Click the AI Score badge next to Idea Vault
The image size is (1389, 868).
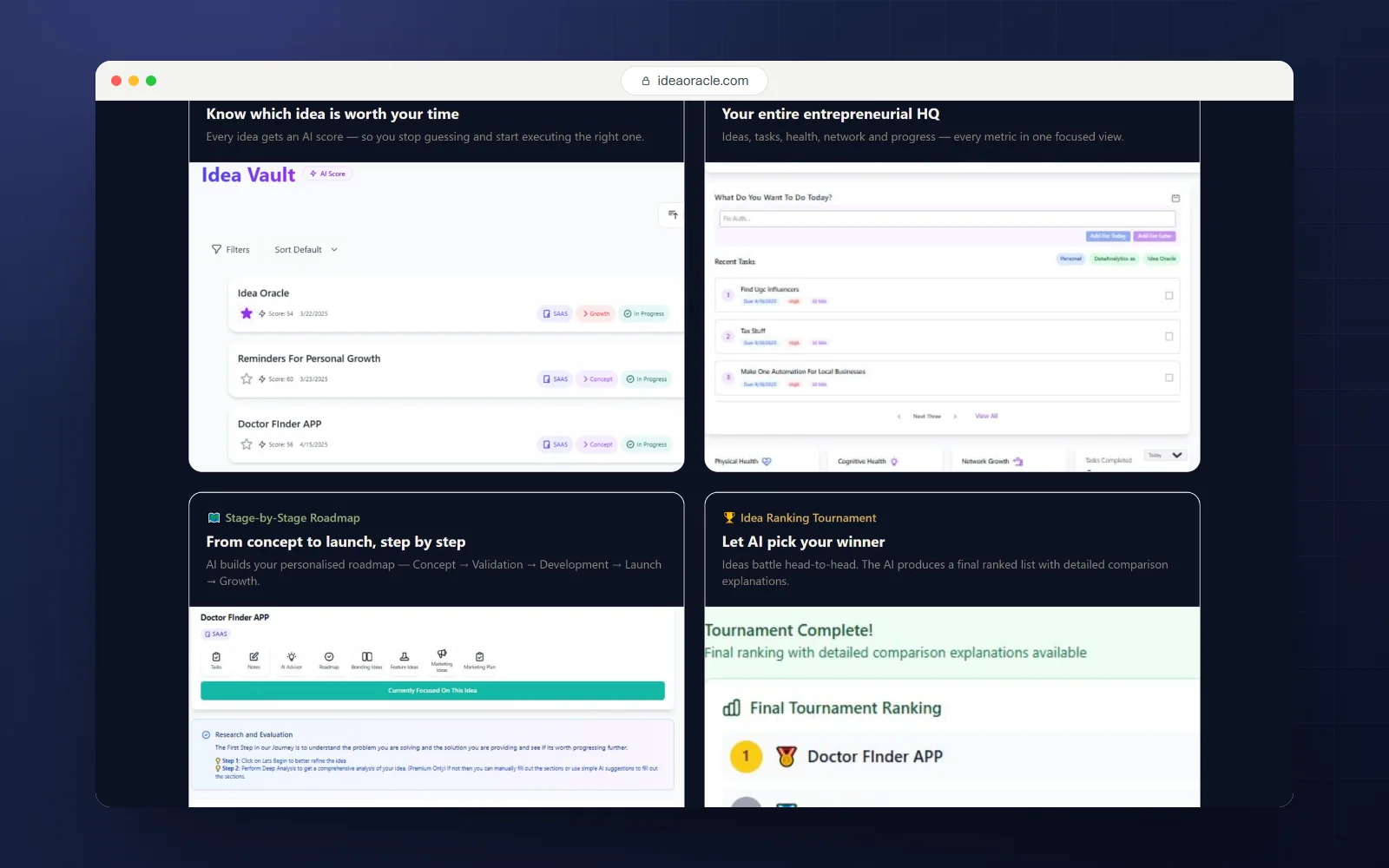point(328,174)
